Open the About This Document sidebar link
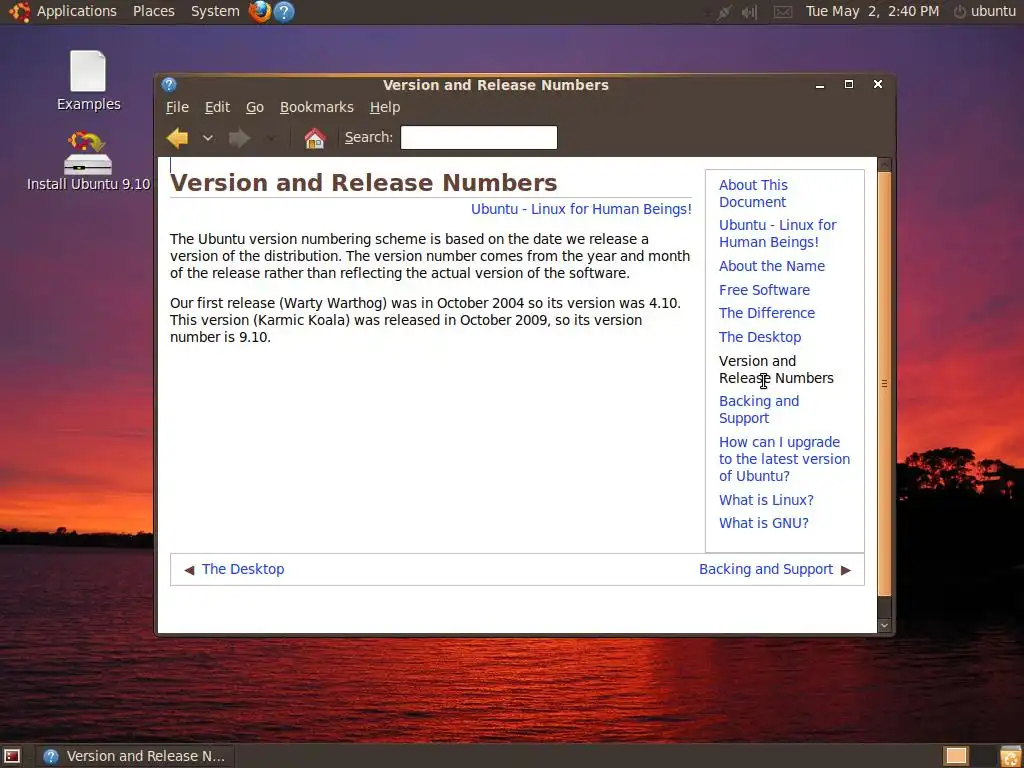The height and width of the screenshot is (768, 1024). [753, 193]
